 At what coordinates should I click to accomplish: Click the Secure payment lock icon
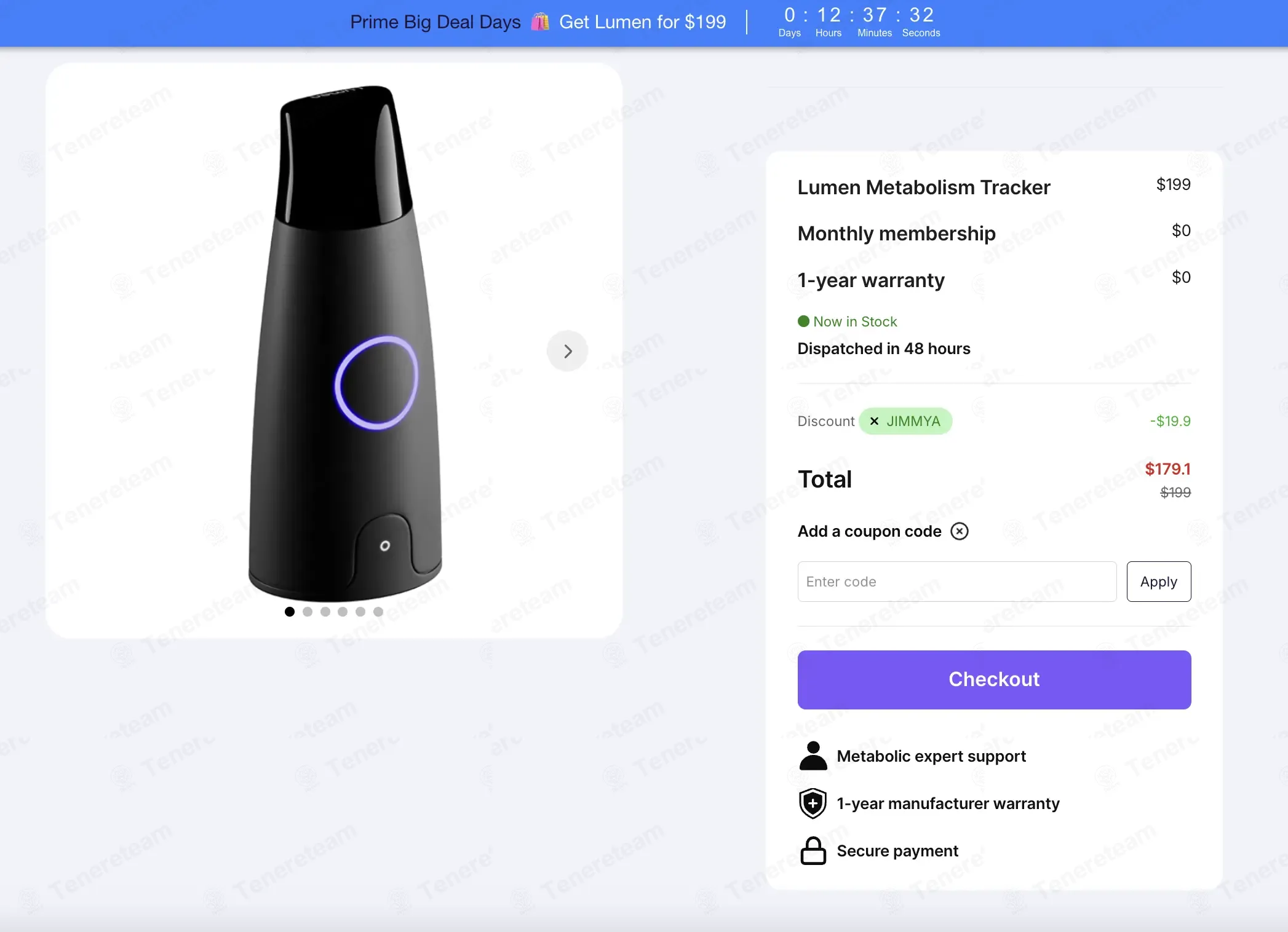pyautogui.click(x=813, y=851)
